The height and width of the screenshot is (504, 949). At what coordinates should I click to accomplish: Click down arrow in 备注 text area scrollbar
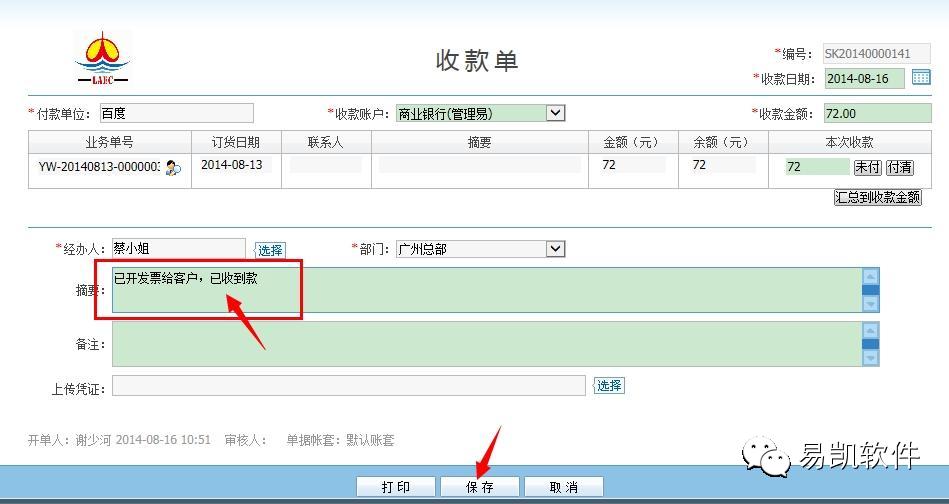pyautogui.click(x=870, y=357)
